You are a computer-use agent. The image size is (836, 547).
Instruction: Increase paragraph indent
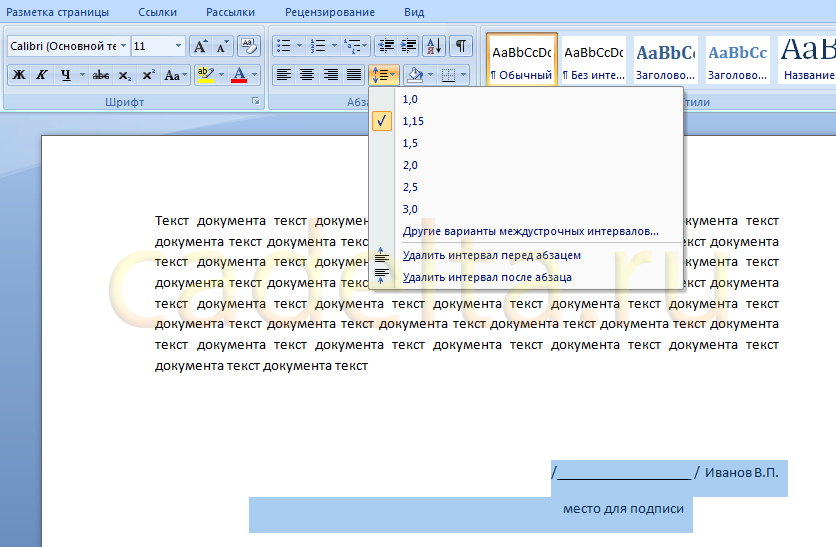[408, 46]
